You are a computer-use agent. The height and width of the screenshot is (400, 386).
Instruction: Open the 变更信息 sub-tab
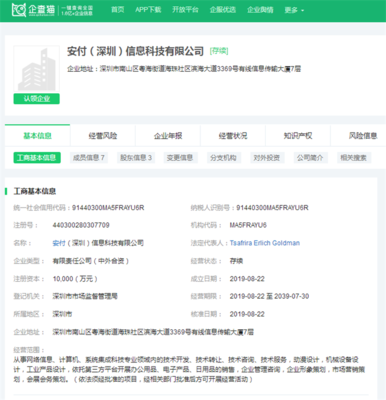pyautogui.click(x=180, y=158)
